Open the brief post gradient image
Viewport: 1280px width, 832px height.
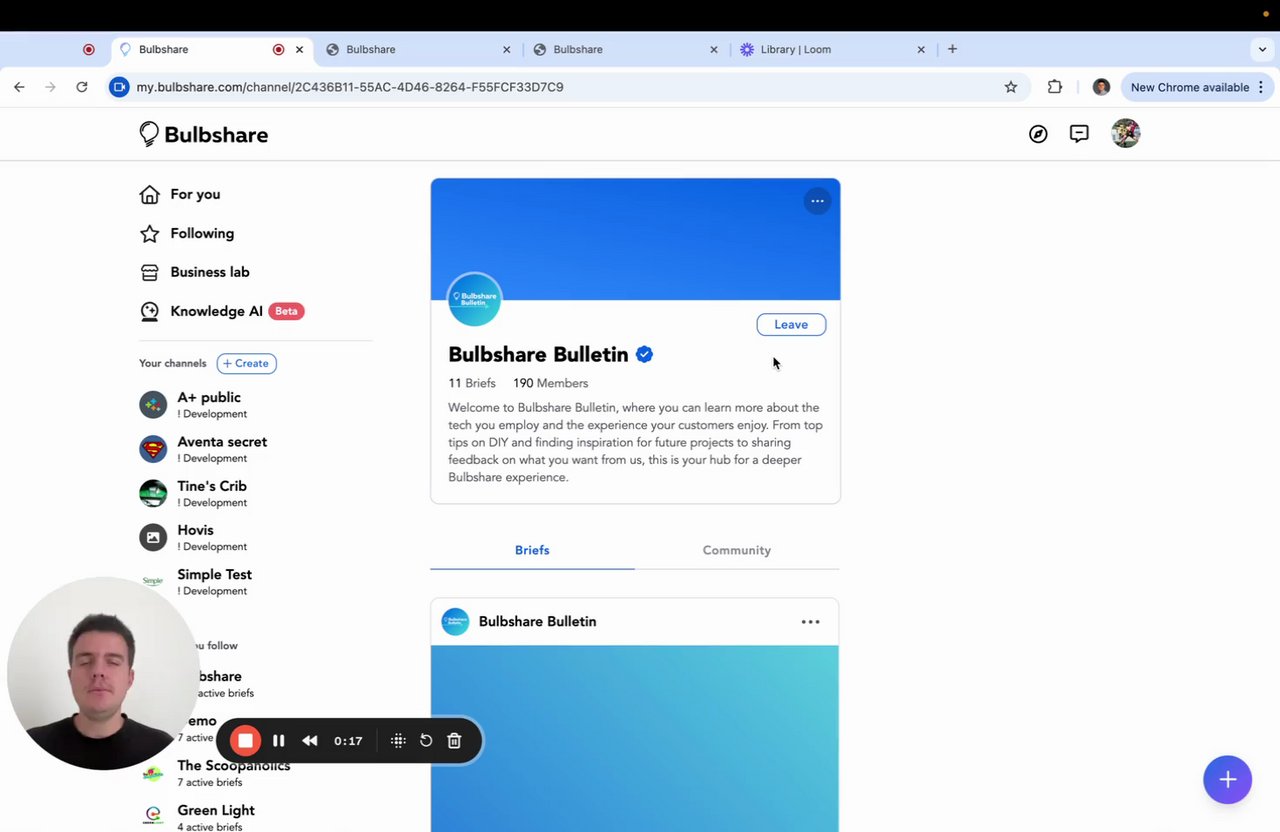(x=635, y=738)
